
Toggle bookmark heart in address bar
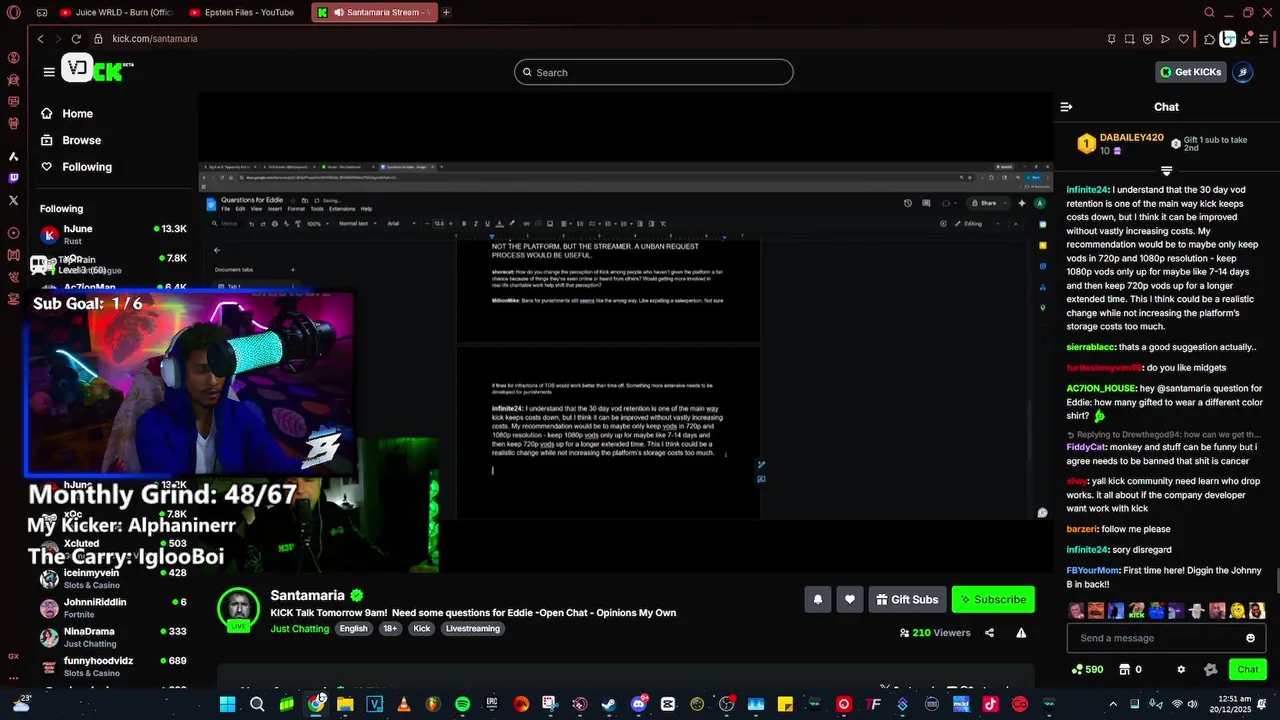[1184, 39]
